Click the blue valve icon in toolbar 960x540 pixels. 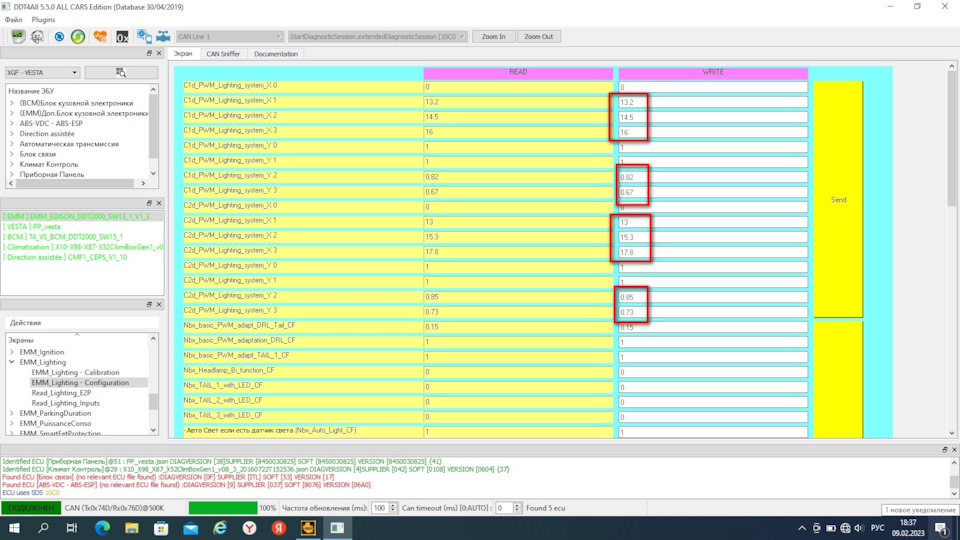click(x=163, y=37)
